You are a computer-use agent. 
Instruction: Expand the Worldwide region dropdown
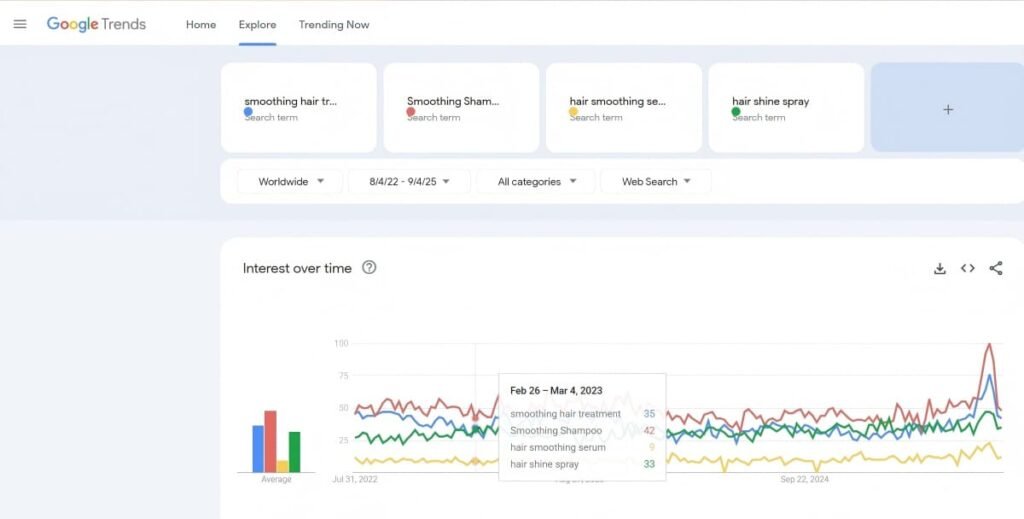coord(290,182)
